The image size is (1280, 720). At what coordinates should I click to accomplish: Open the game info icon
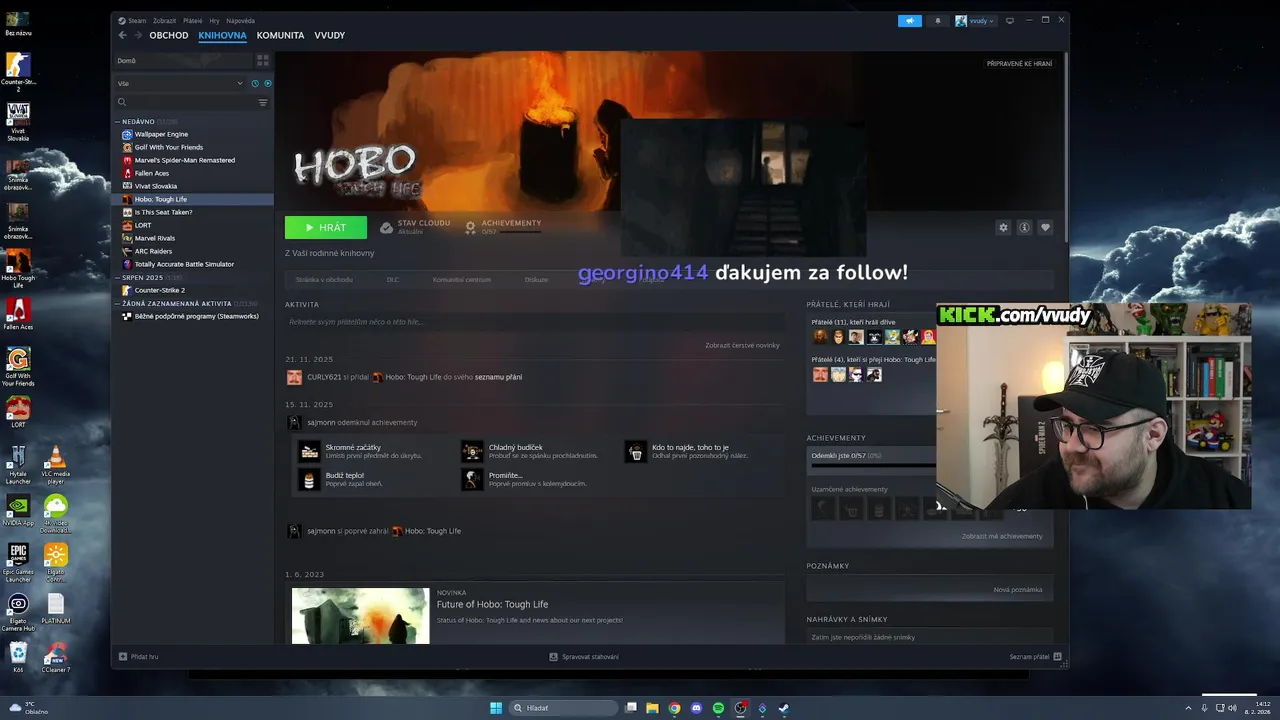1024,227
